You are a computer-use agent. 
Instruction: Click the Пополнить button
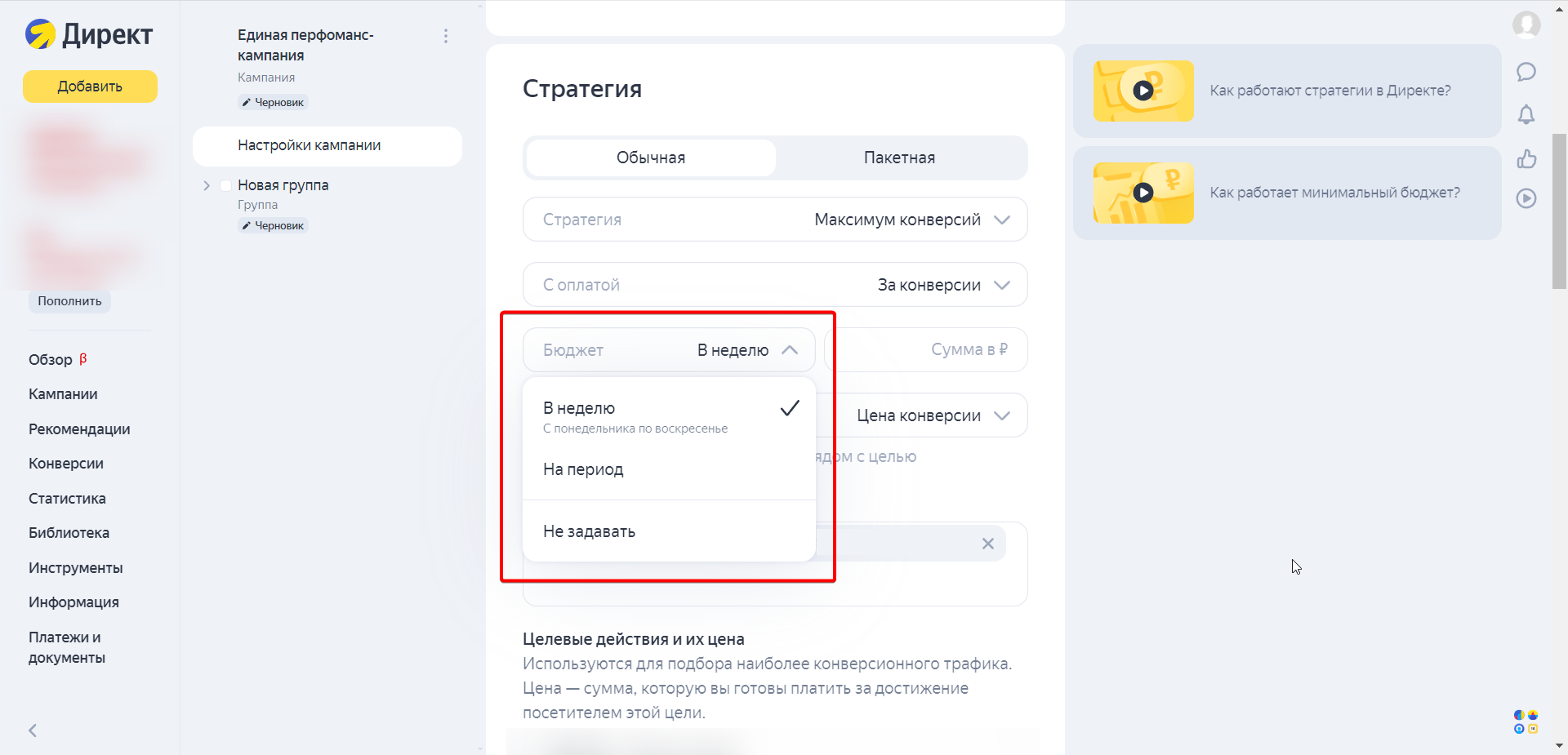click(x=69, y=300)
